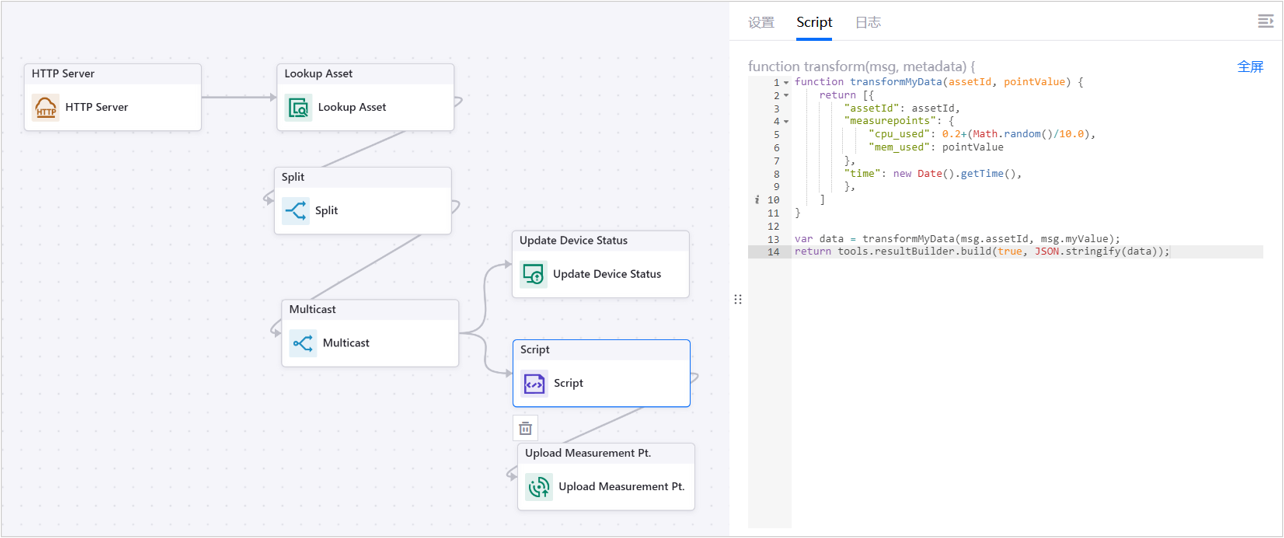Delete selected node with trash icon
This screenshot has width=1284, height=538.
(x=525, y=428)
